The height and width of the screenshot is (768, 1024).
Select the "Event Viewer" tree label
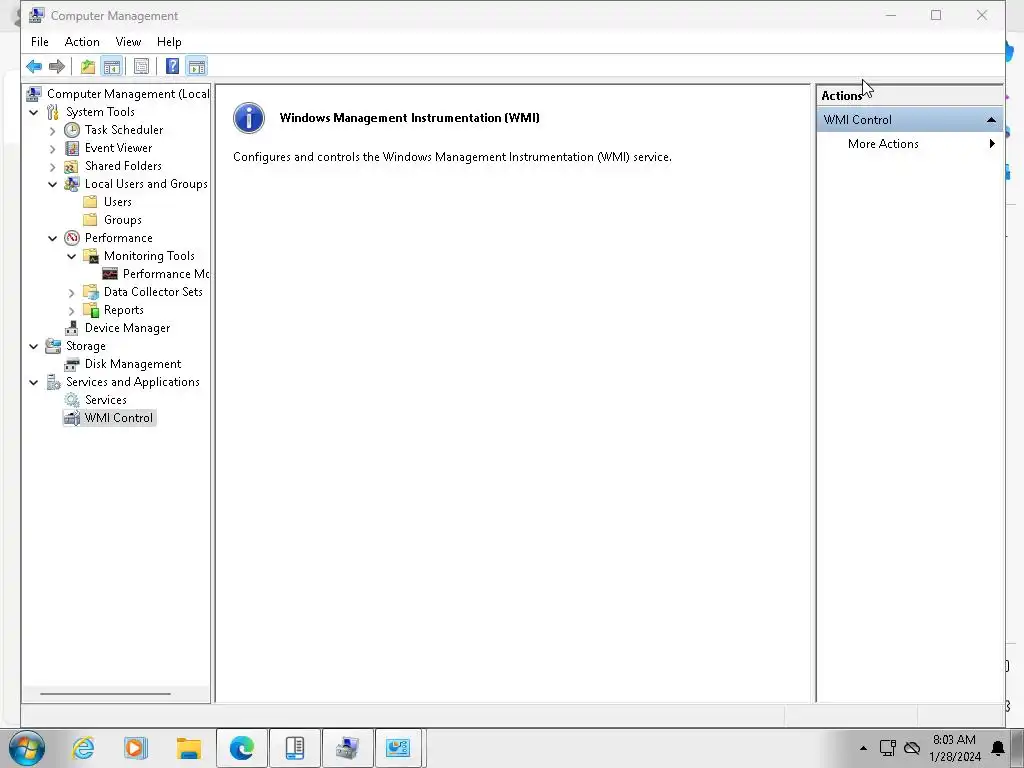[118, 148]
